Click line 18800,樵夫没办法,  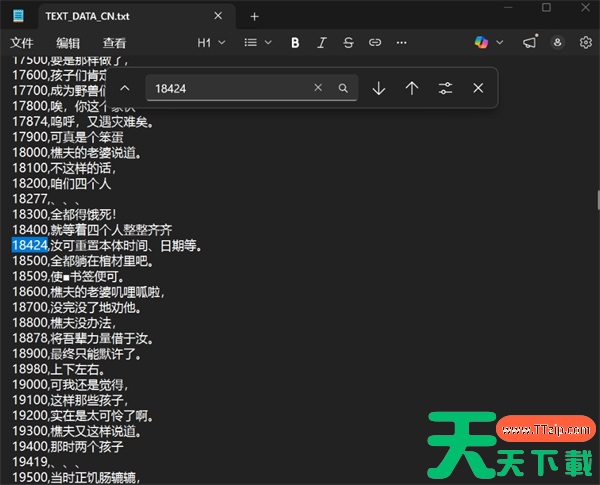pyautogui.click(x=64, y=323)
